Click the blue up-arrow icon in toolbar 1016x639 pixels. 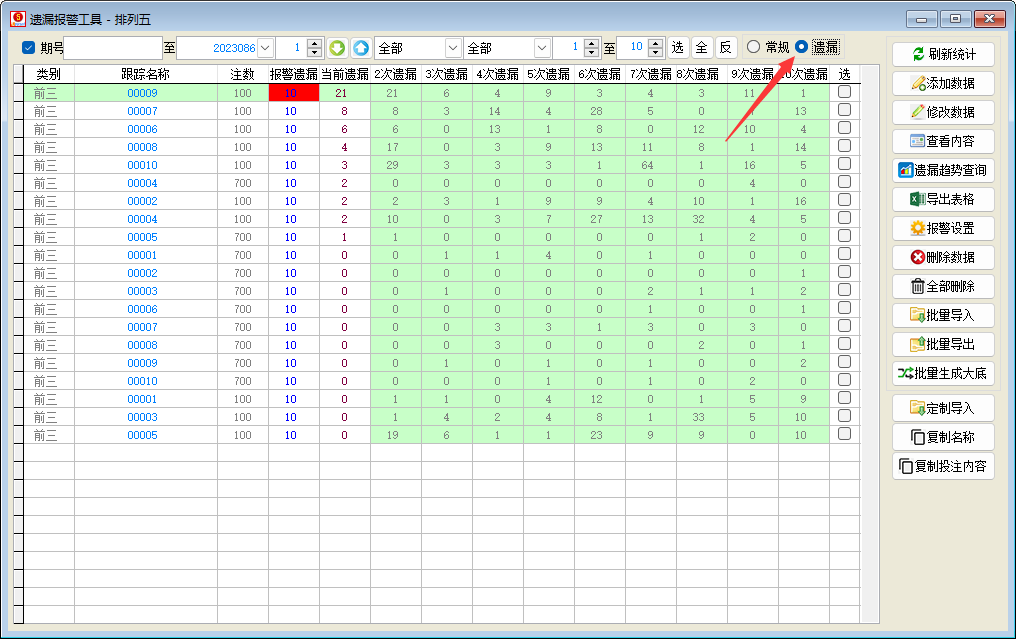[x=360, y=48]
